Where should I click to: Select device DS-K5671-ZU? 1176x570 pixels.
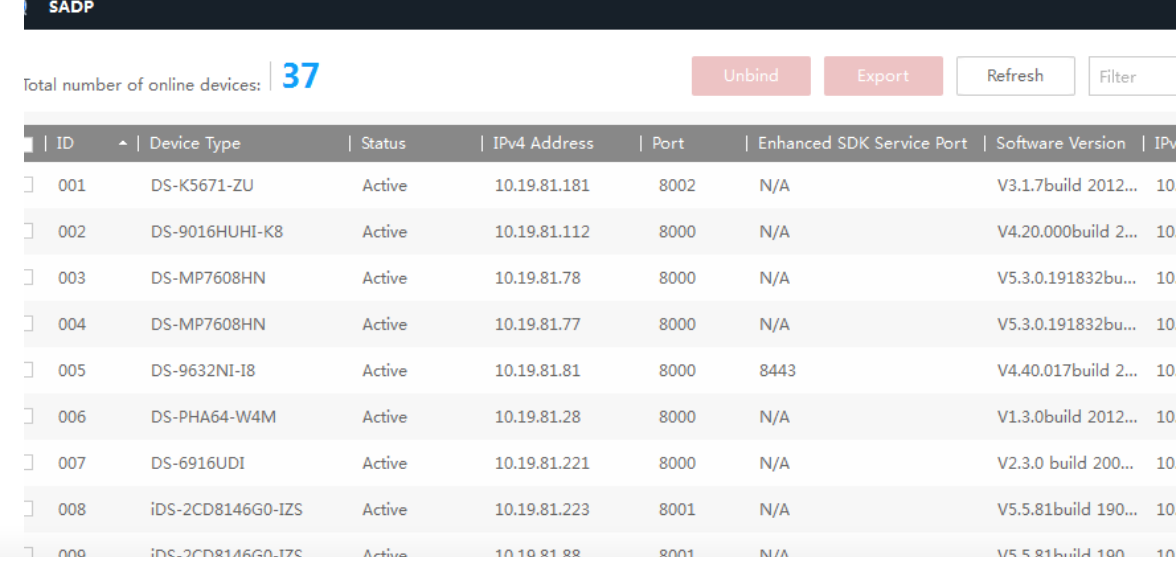tap(202, 185)
